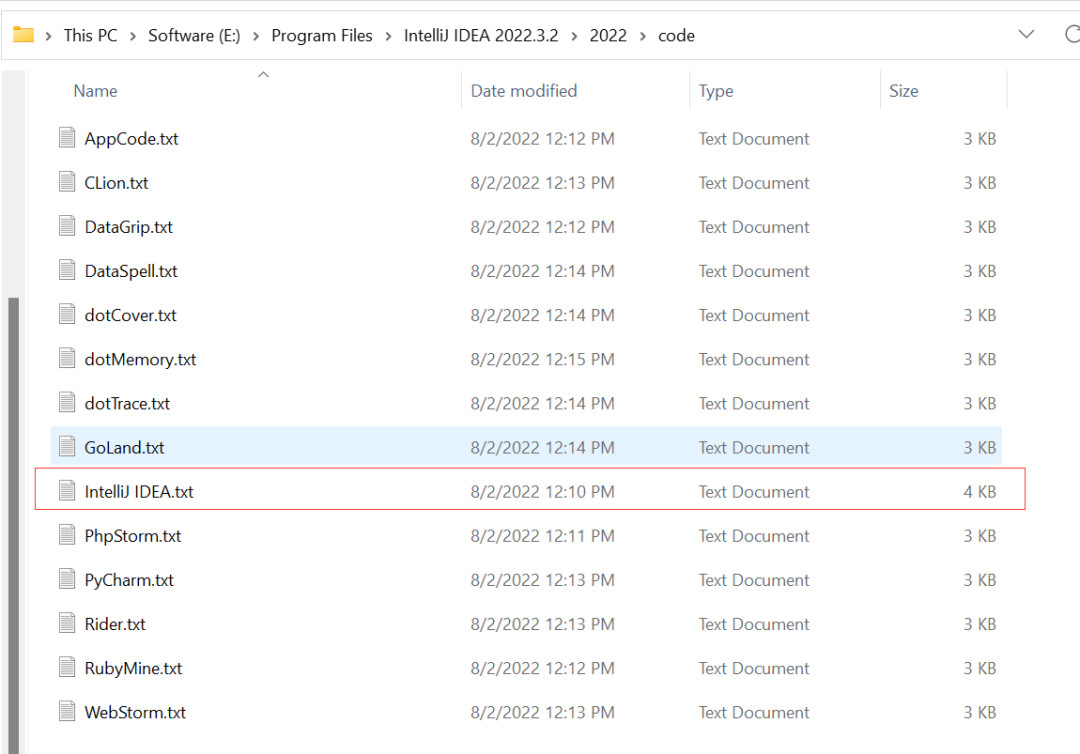Sort files by Name column
Image resolution: width=1080 pixels, height=754 pixels.
[95, 91]
